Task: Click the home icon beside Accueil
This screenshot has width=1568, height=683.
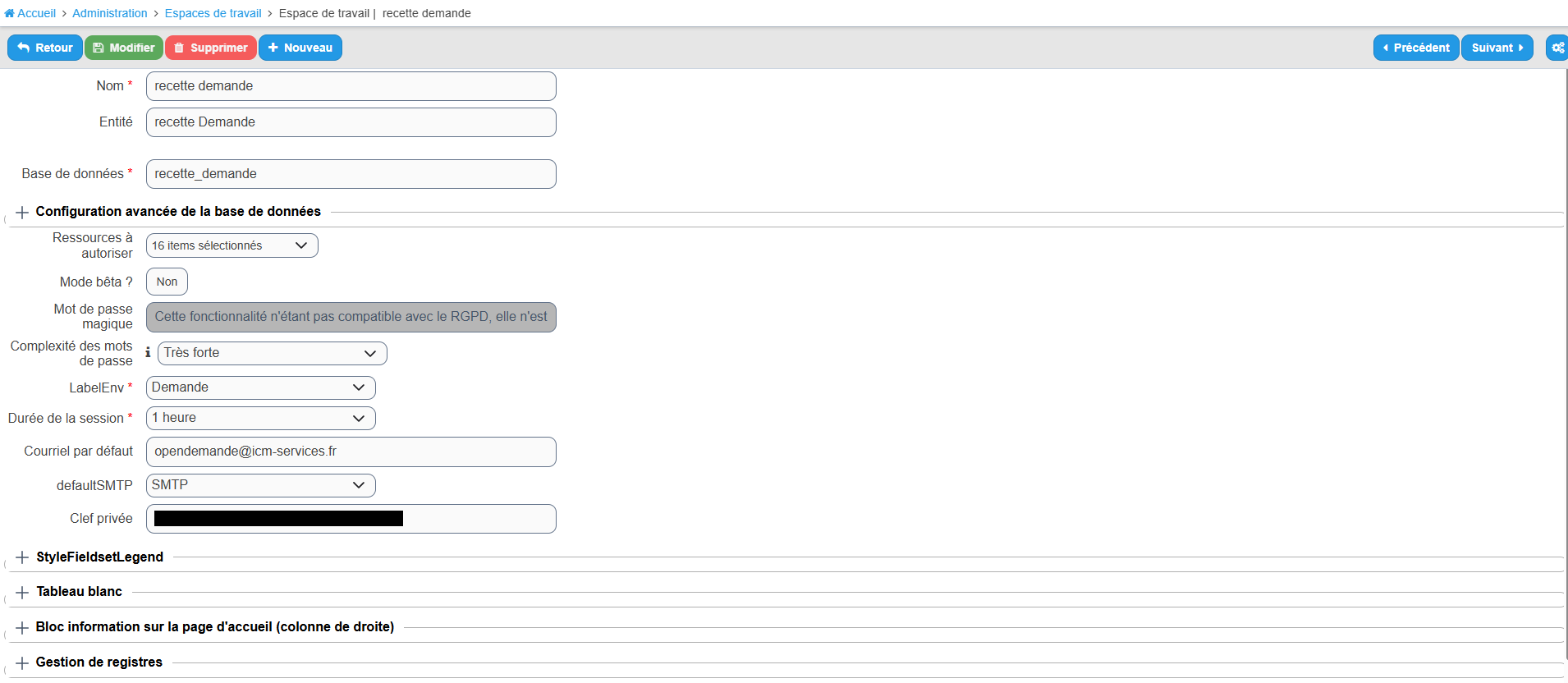Action: [10, 13]
